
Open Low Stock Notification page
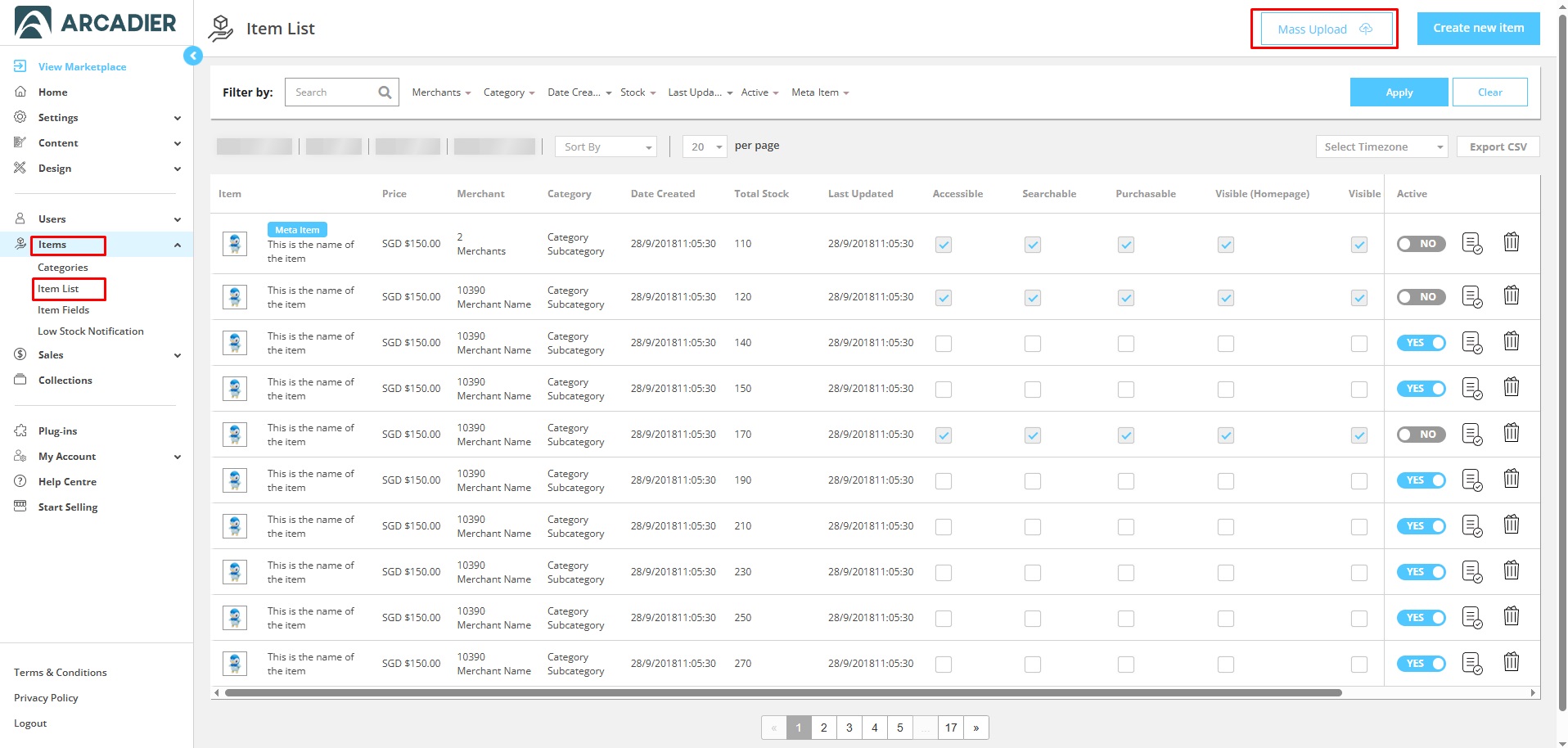click(x=90, y=331)
